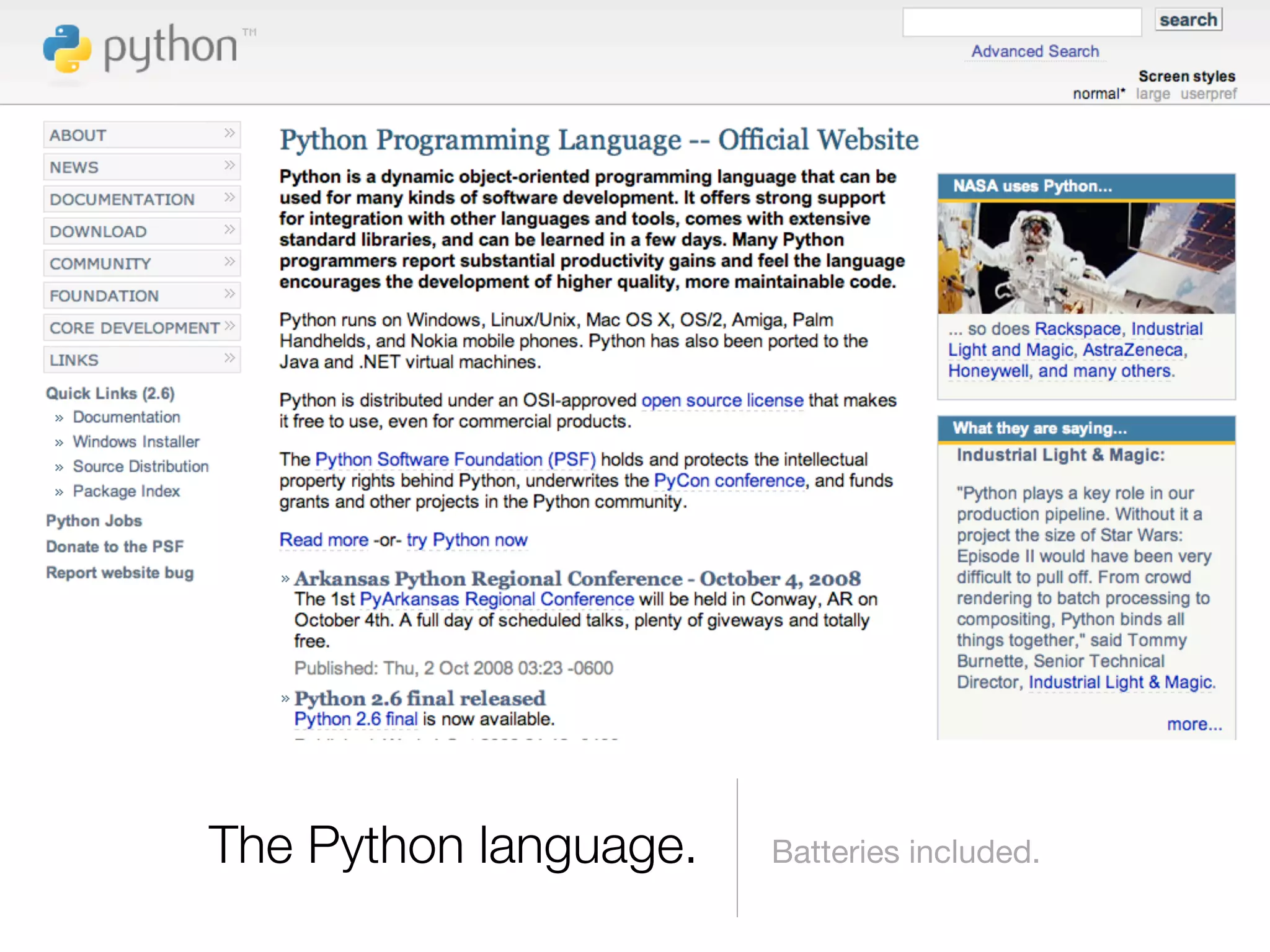Click the chevron arrow beside ABOUT
Image resolution: width=1270 pixels, height=952 pixels.
click(x=229, y=134)
